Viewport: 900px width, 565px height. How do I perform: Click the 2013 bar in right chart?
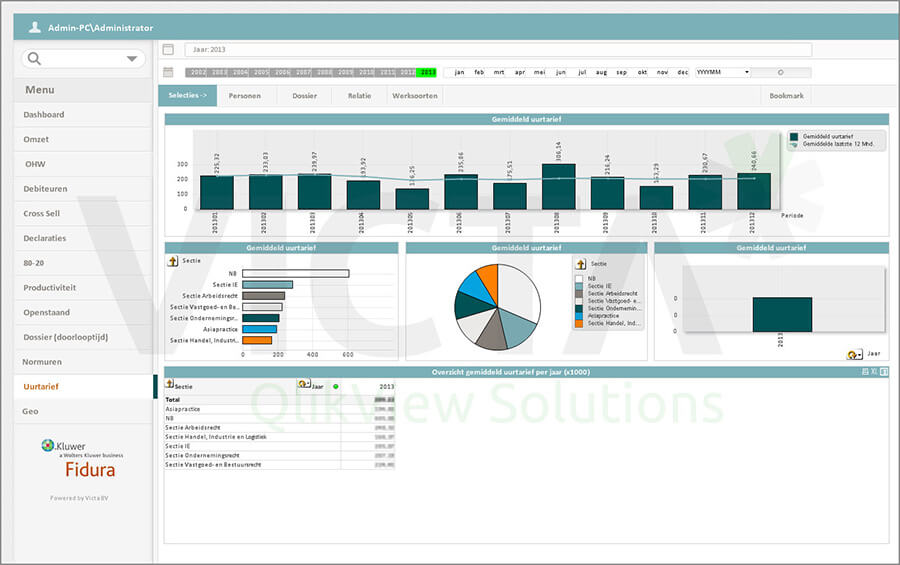click(782, 315)
